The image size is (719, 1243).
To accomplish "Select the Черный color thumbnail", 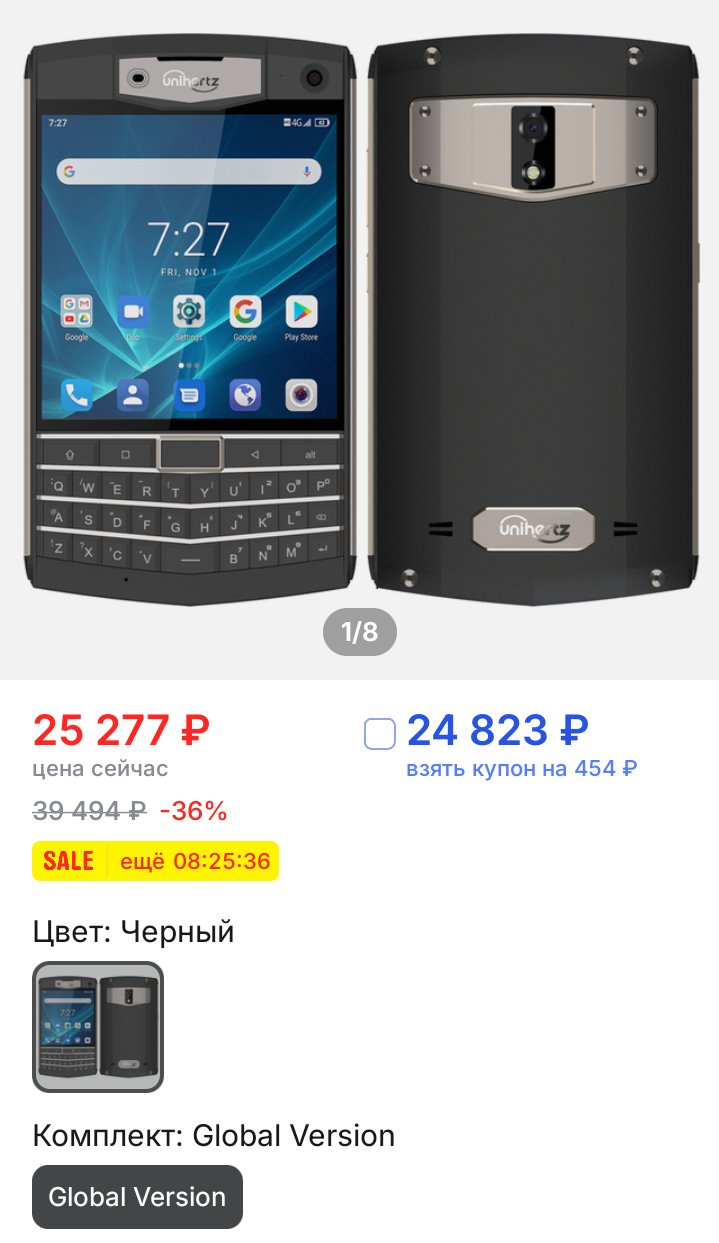I will pos(98,1026).
